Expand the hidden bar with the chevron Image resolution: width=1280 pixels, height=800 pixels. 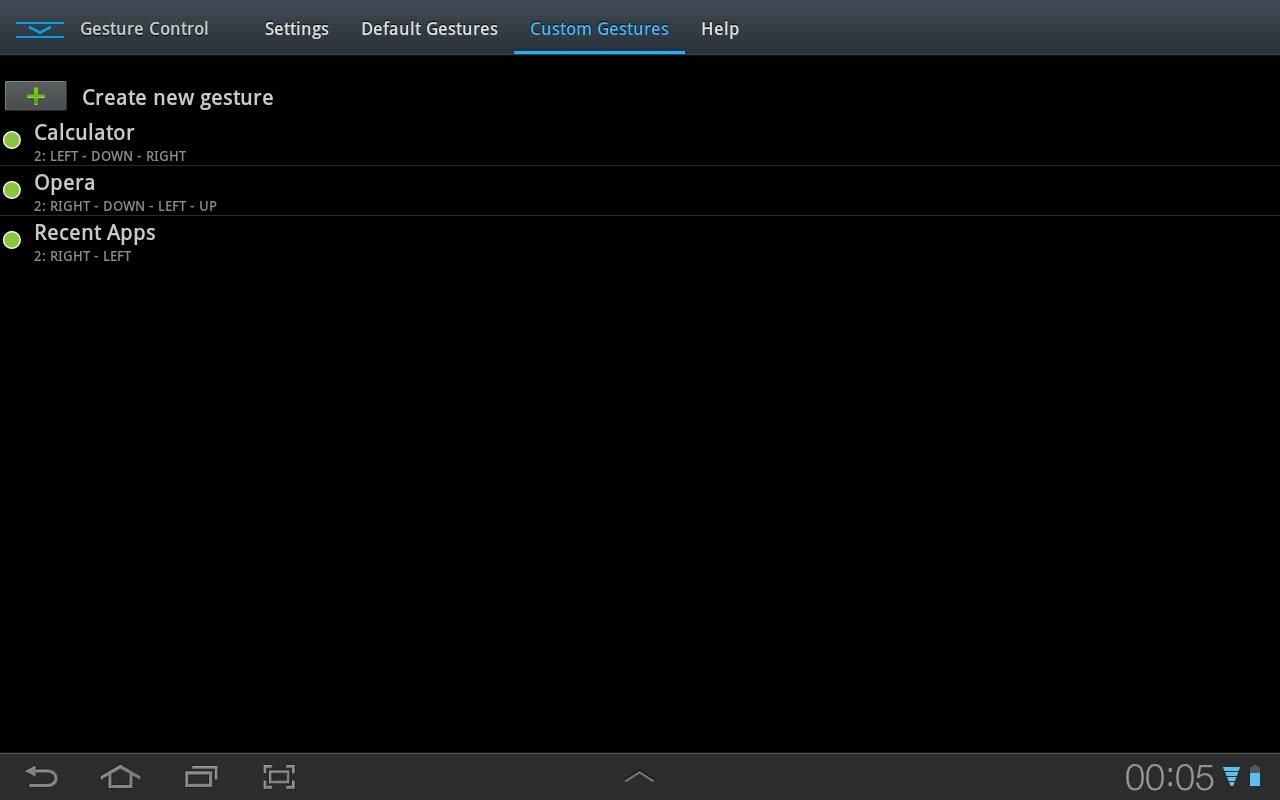(x=639, y=776)
